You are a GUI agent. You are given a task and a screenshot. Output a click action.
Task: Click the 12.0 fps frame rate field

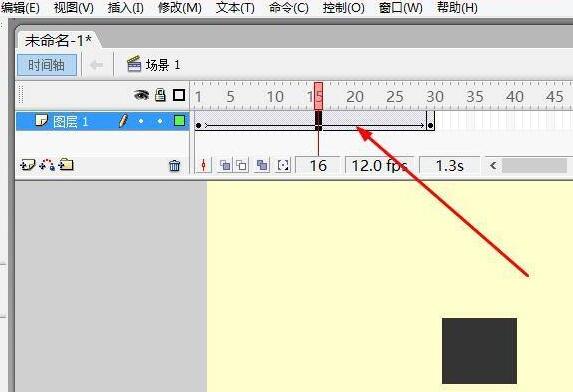379,165
